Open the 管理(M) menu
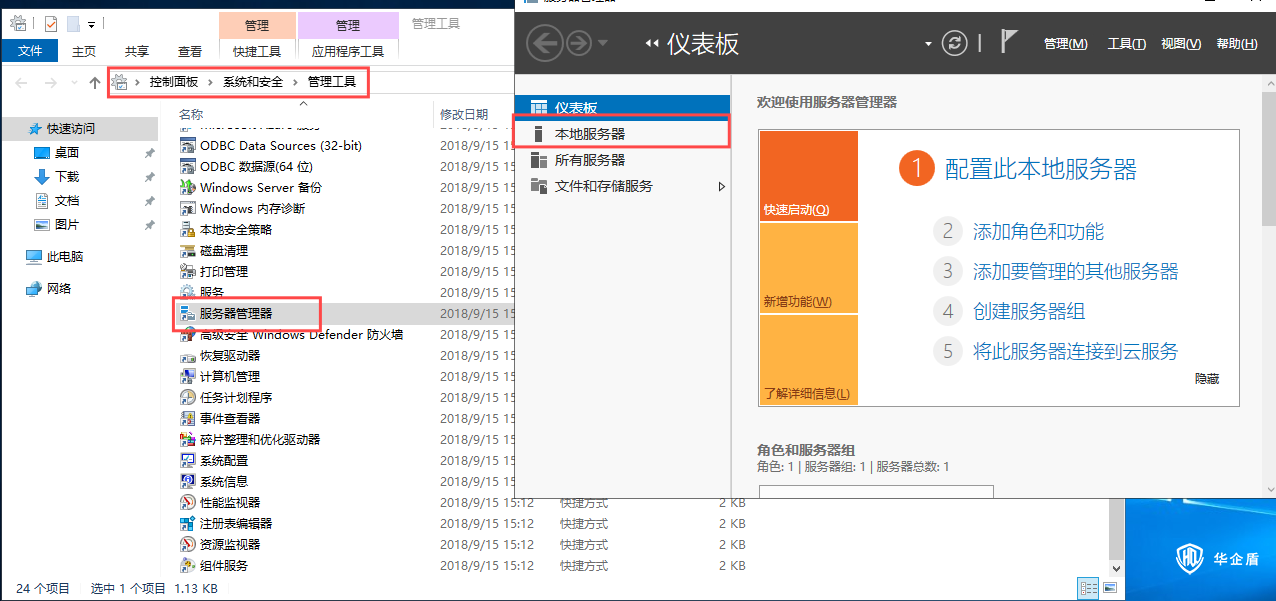 [x=1065, y=44]
